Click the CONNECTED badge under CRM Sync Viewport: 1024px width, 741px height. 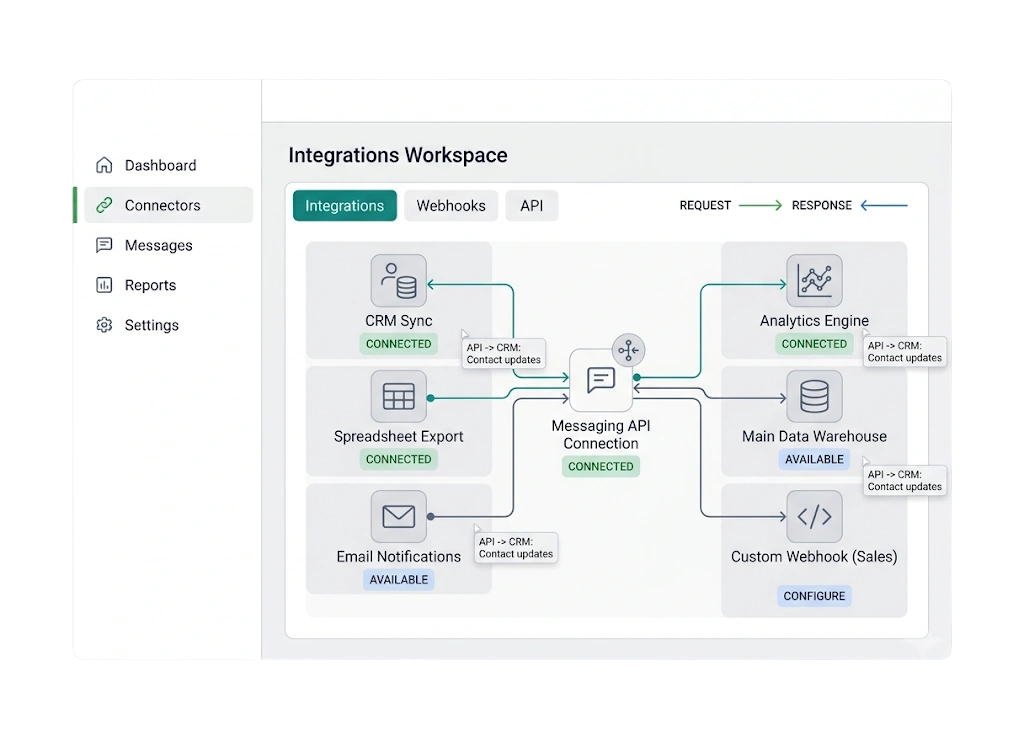[398, 344]
